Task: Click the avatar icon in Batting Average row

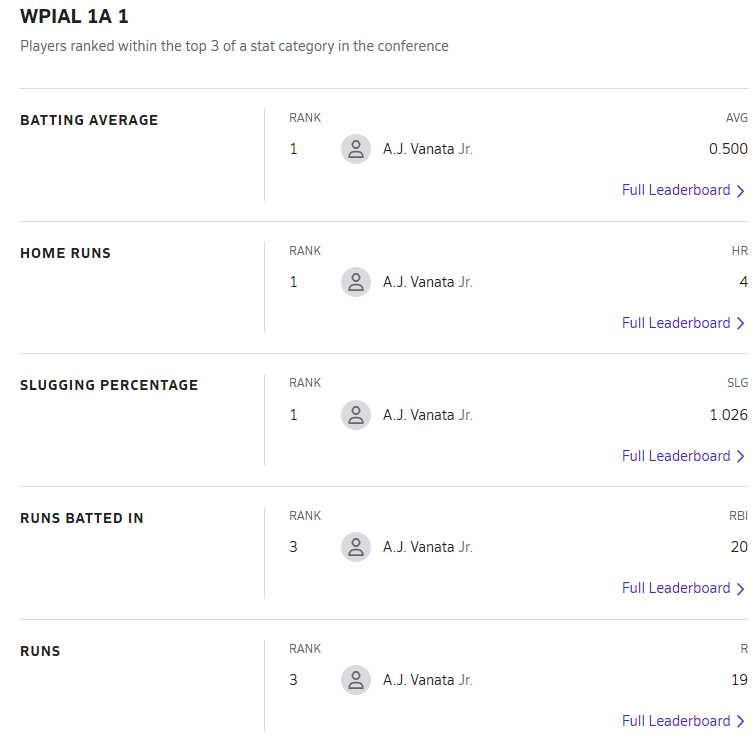Action: click(356, 149)
